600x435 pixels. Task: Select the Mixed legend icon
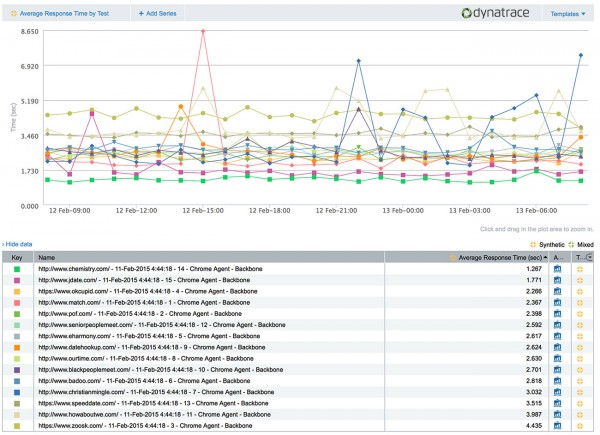pos(571,244)
